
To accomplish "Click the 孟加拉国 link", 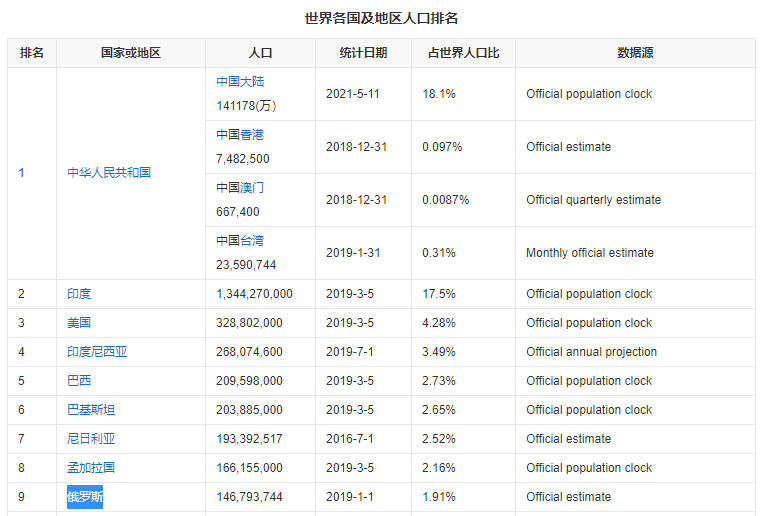I will pyautogui.click(x=91, y=468).
